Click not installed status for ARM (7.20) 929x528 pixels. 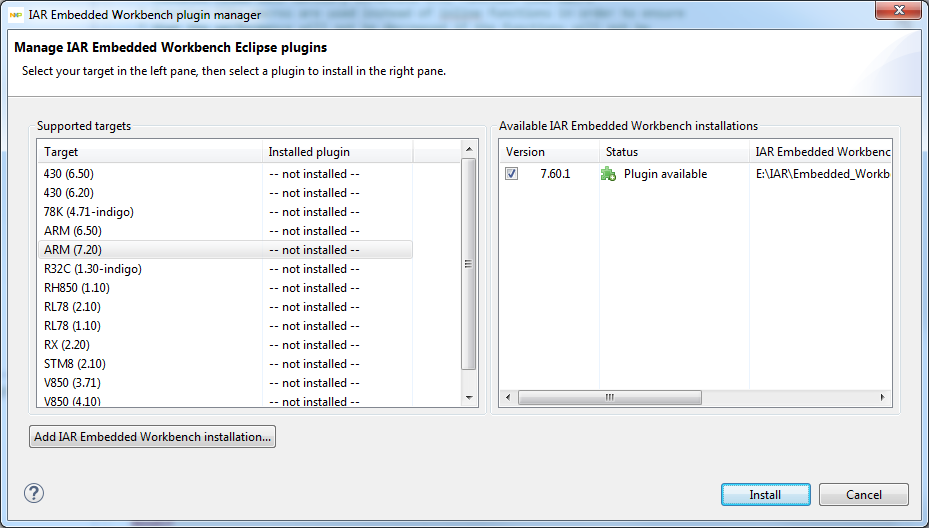point(314,249)
